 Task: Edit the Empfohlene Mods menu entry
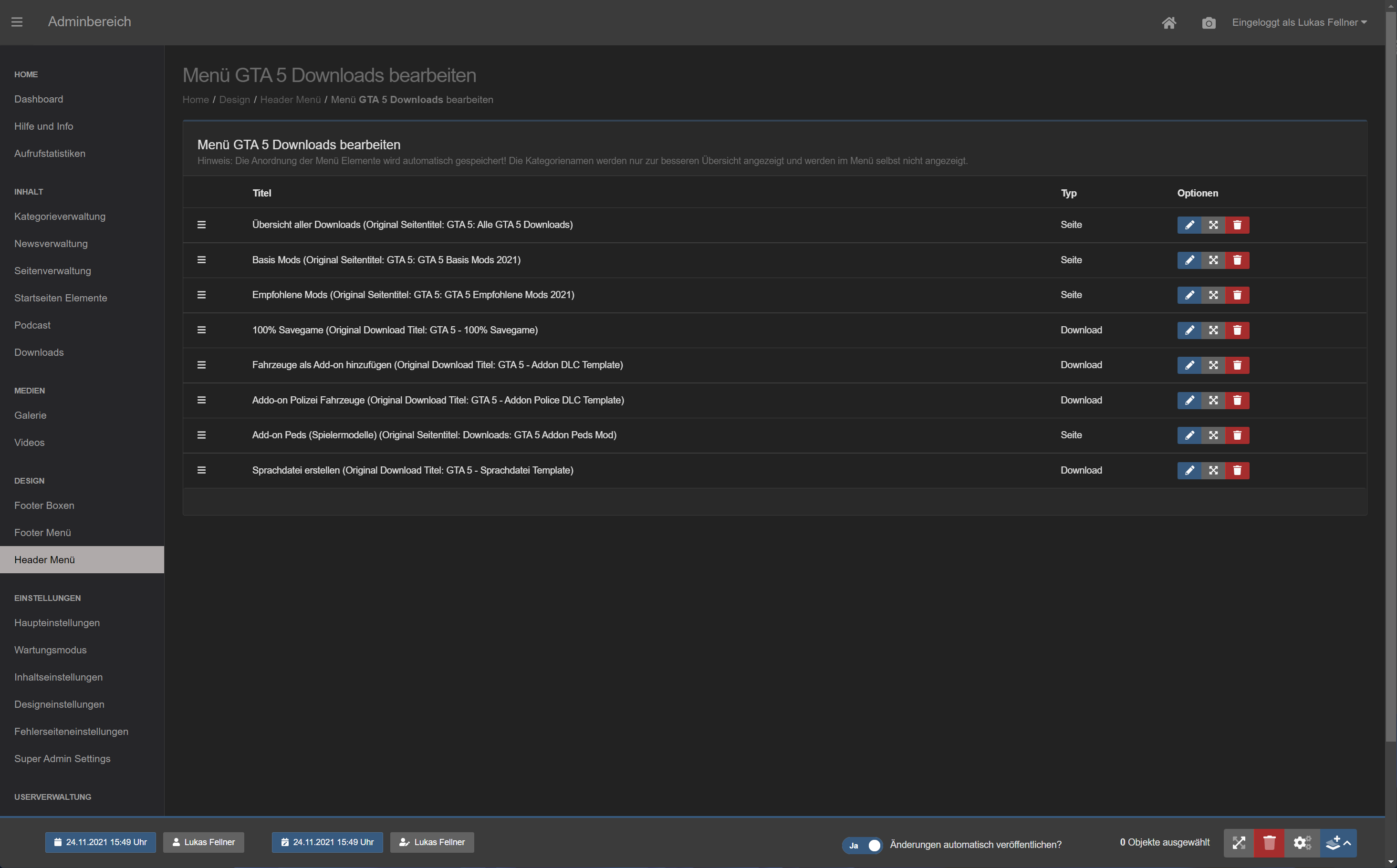pos(1189,295)
